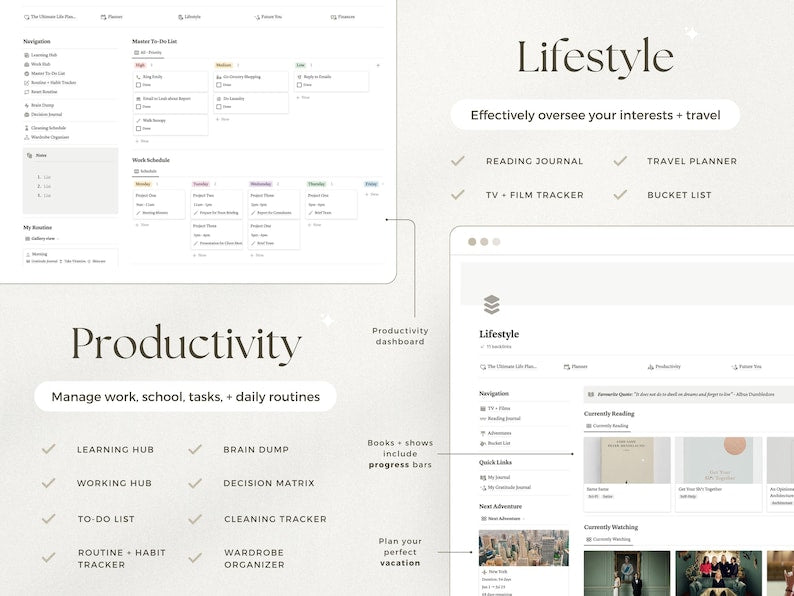Open the New York cityscape thumbnail

[x=523, y=548]
